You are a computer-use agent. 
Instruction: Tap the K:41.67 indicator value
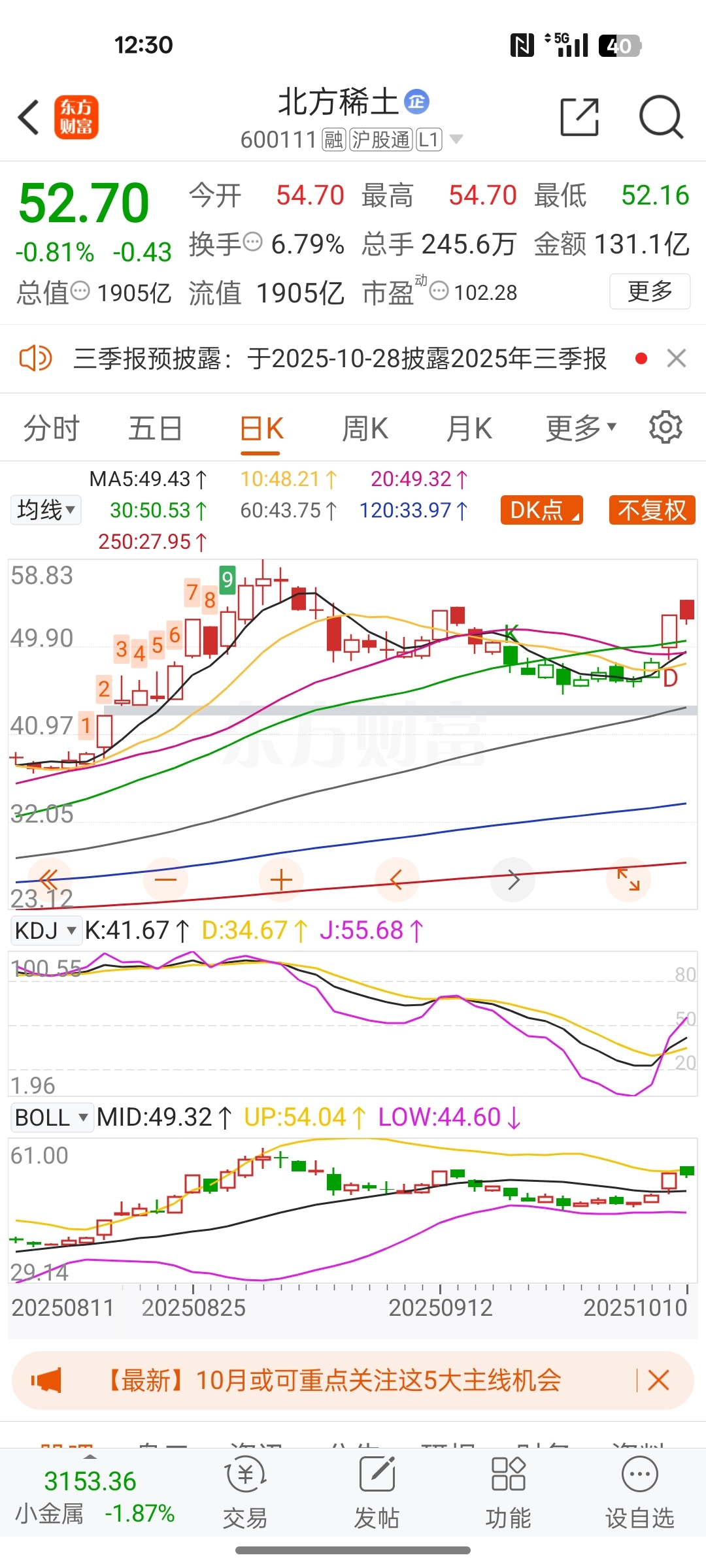tap(137, 930)
